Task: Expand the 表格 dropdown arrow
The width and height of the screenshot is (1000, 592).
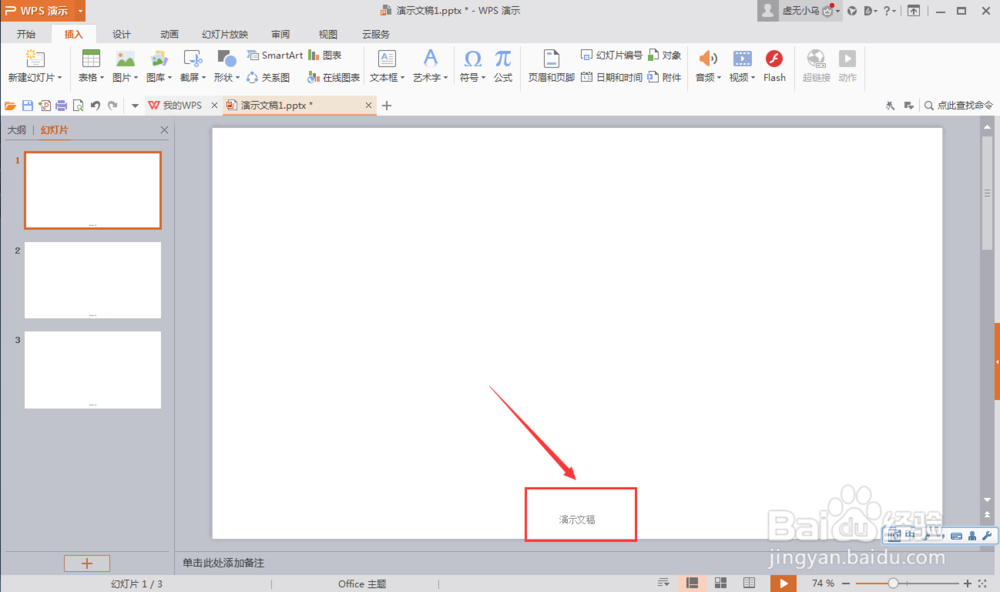Action: pyautogui.click(x=102, y=78)
